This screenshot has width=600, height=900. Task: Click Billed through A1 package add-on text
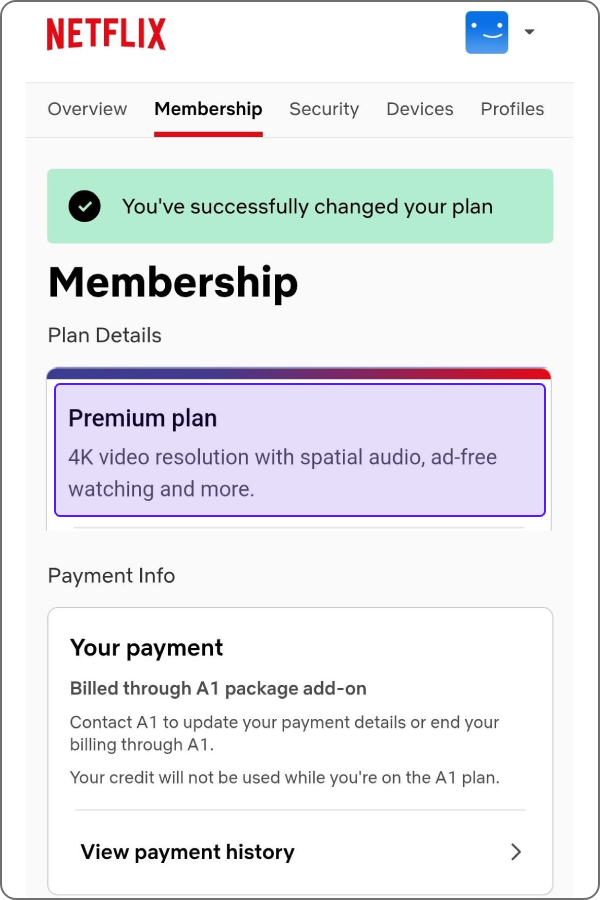pyautogui.click(x=218, y=688)
